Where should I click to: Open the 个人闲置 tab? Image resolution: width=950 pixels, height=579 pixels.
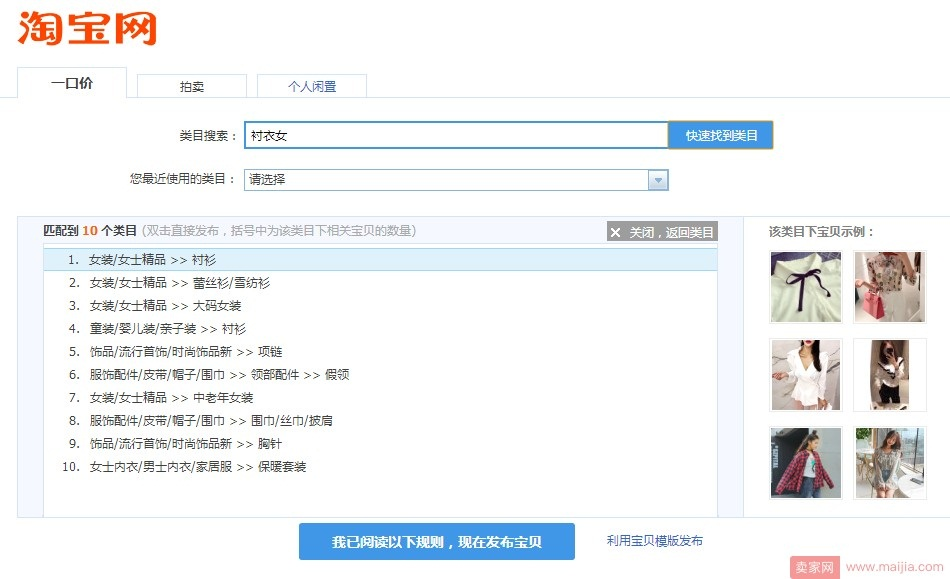pyautogui.click(x=311, y=86)
